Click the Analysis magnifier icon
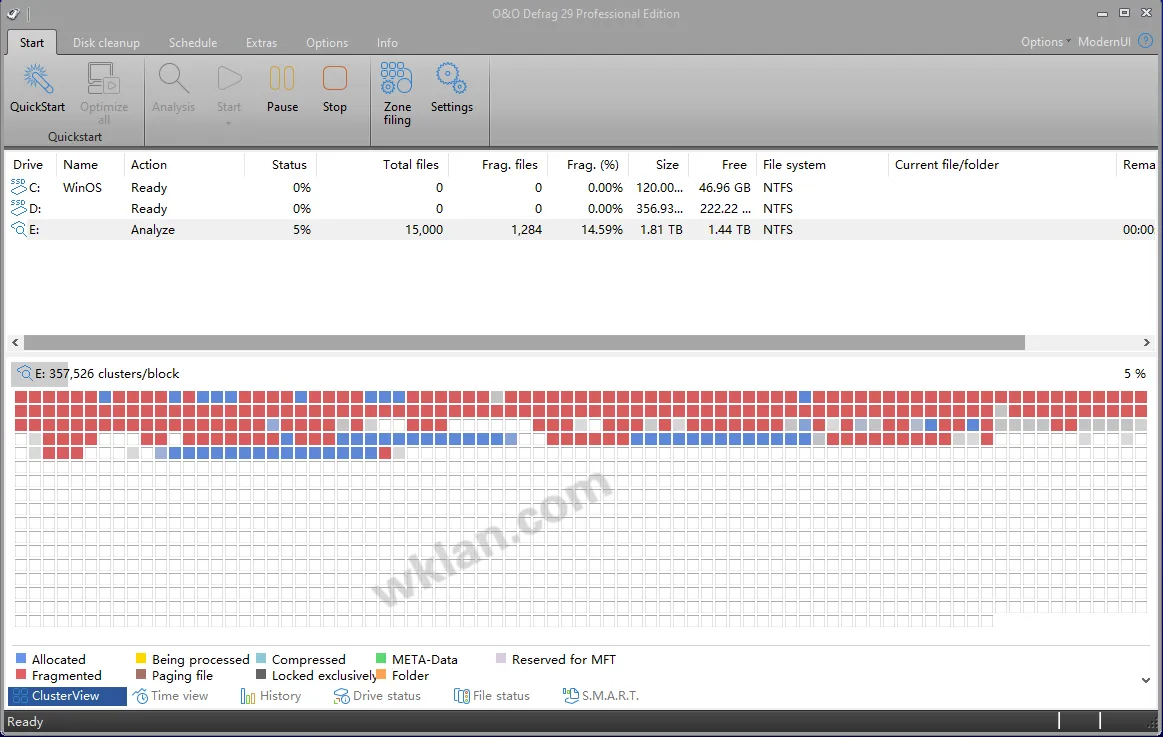 174,79
